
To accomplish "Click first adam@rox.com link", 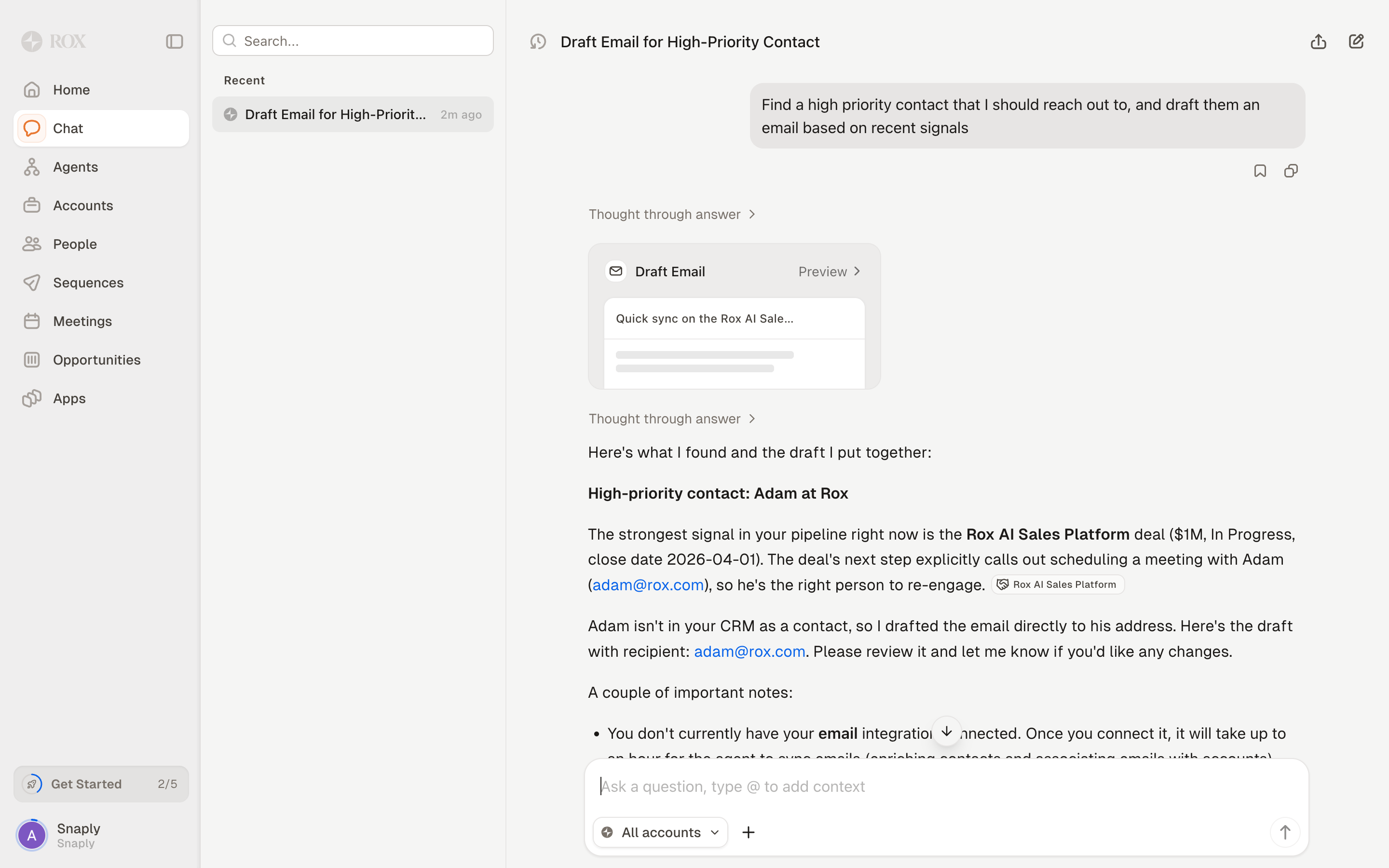I will (x=648, y=584).
